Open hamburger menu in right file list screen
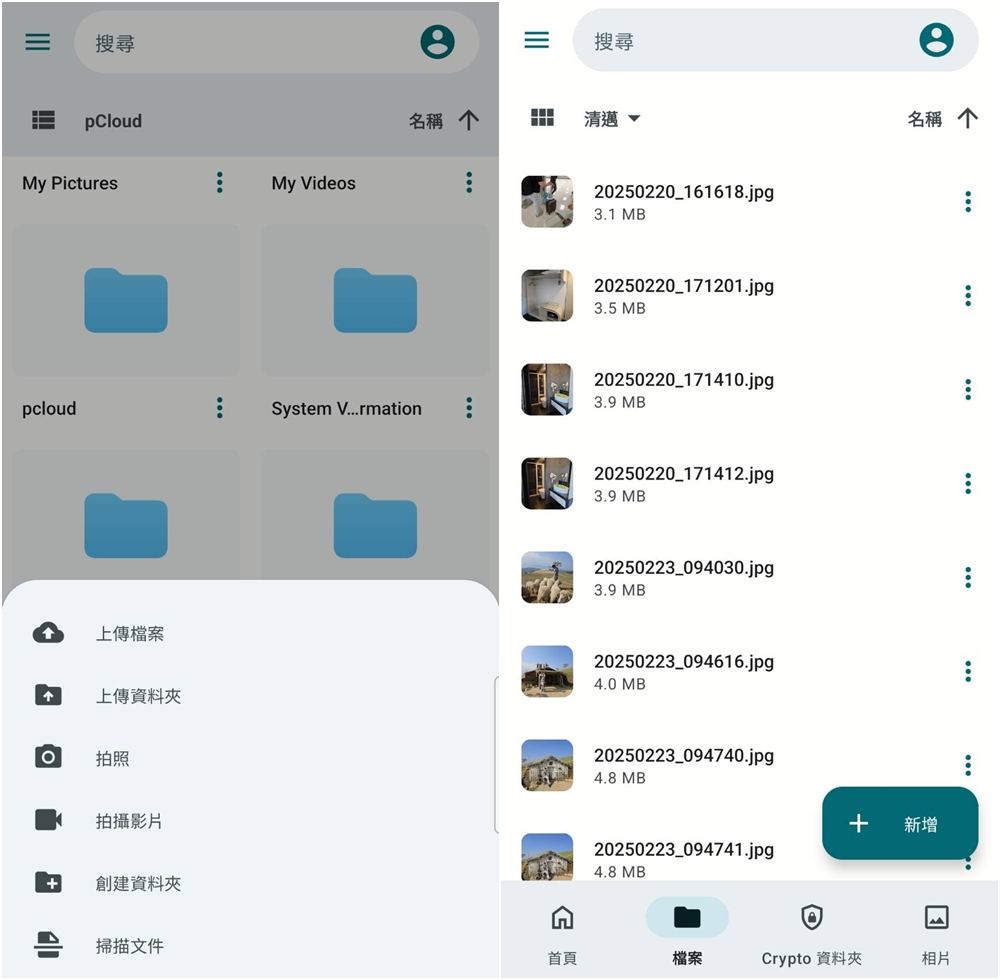Viewport: 1000px width, 980px height. (x=537, y=40)
